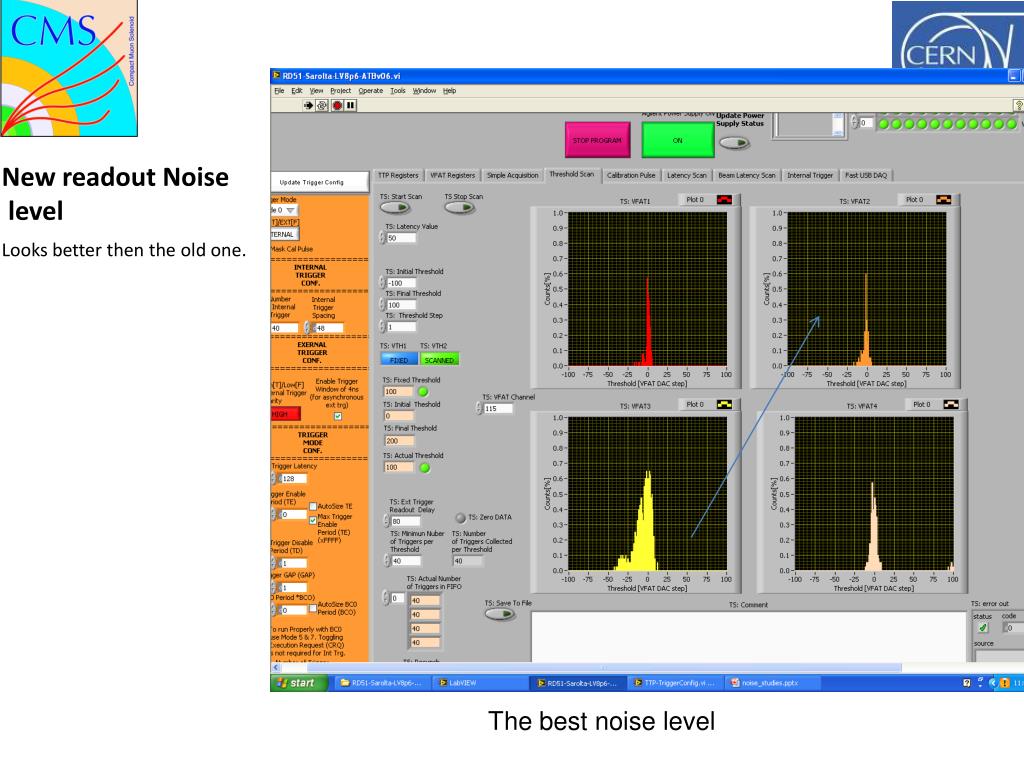The width and height of the screenshot is (1024, 768).
Task: Open the Windows start menu
Action: click(x=299, y=683)
